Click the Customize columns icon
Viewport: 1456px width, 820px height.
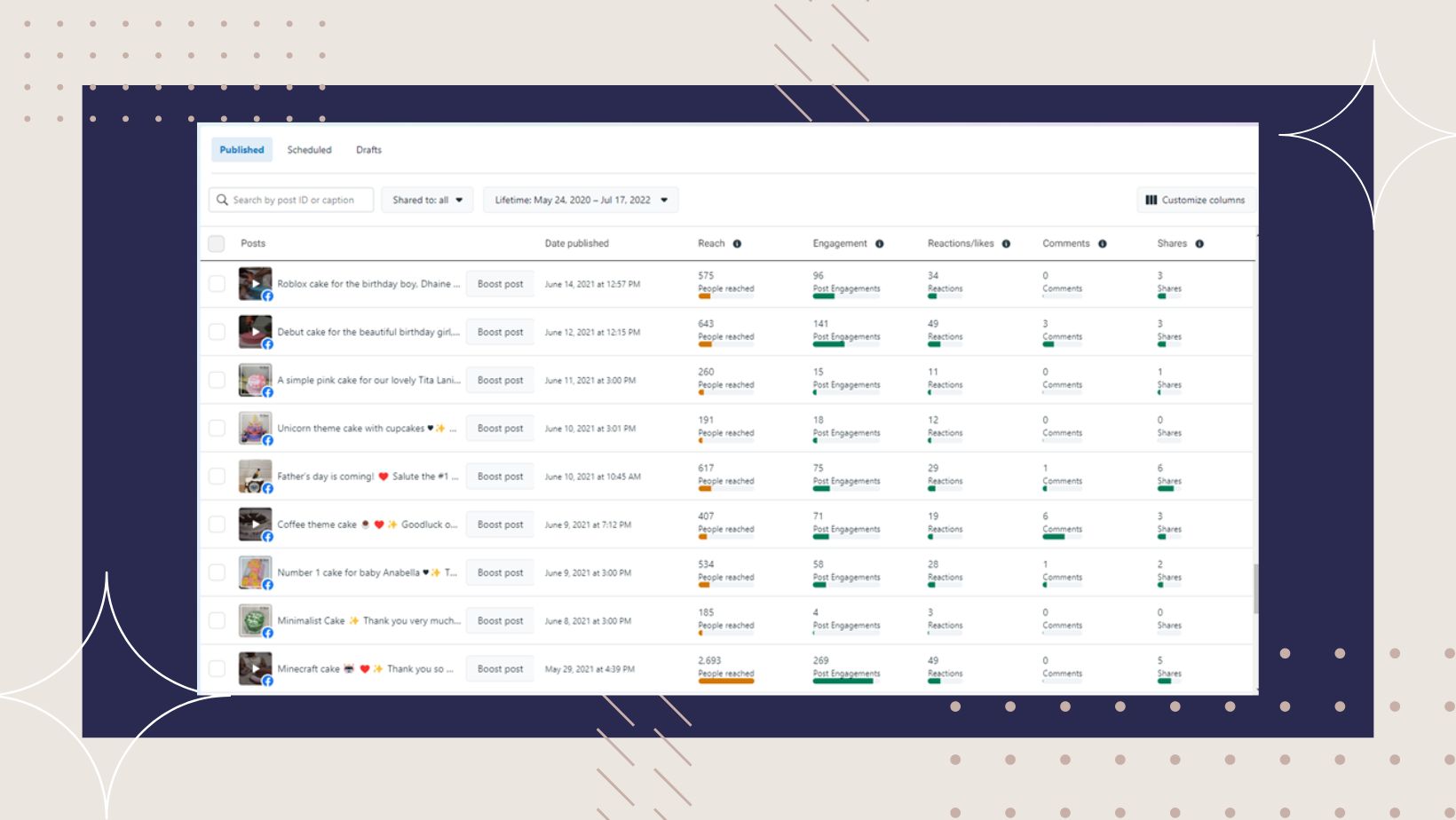point(1151,200)
